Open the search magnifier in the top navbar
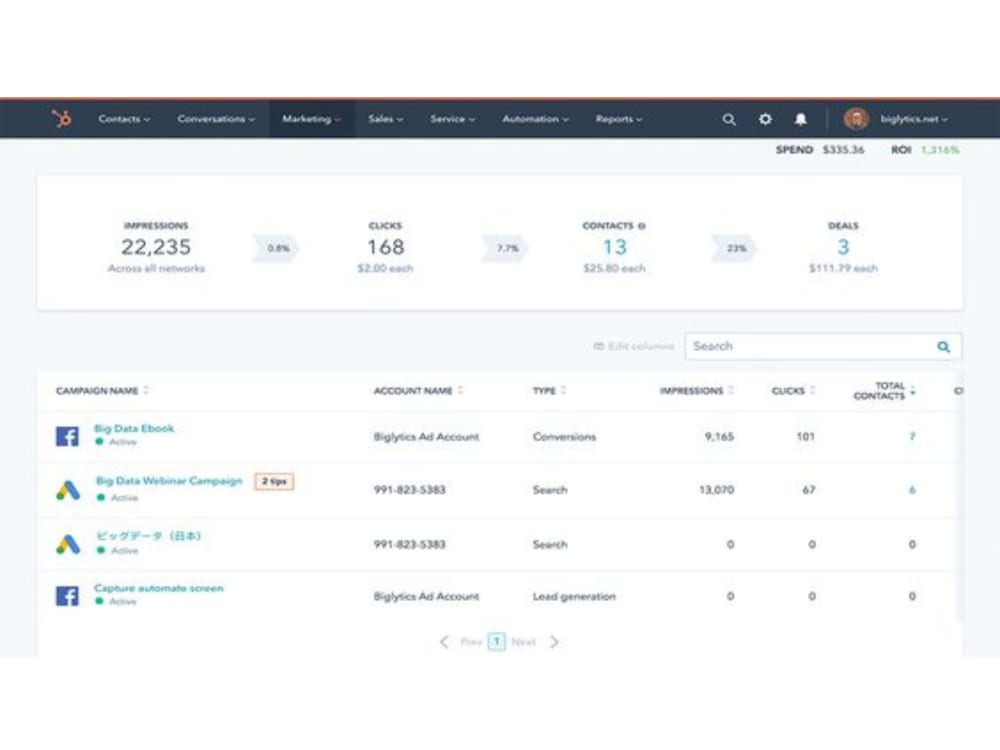Screen dimensions: 1000x750 (729, 119)
